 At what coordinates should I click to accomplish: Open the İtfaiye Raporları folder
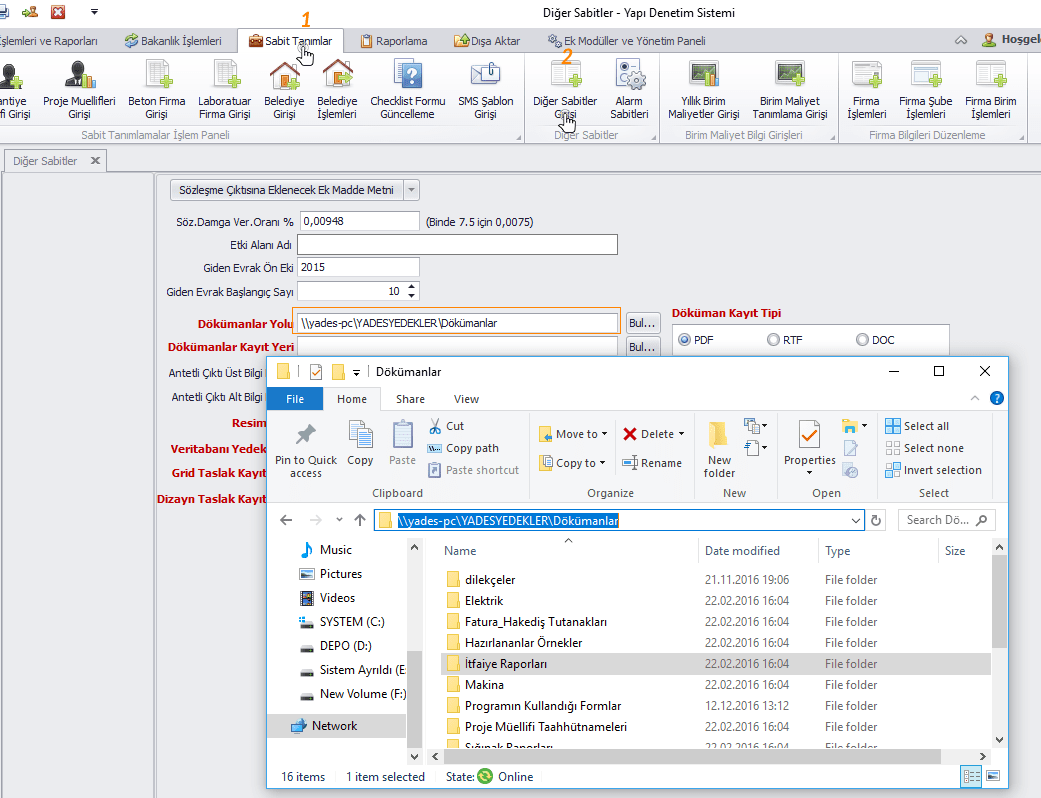coord(505,664)
